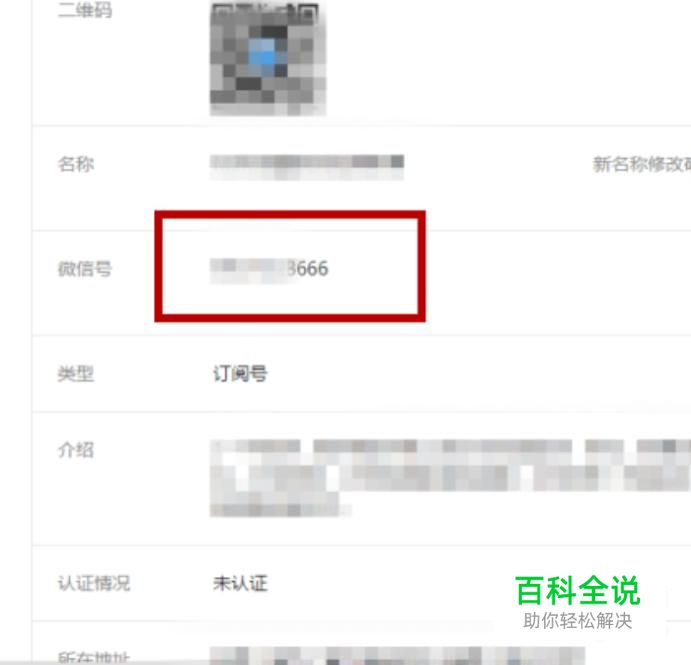Click the 百科全说 green watermark logo
The height and width of the screenshot is (665, 691).
(578, 591)
